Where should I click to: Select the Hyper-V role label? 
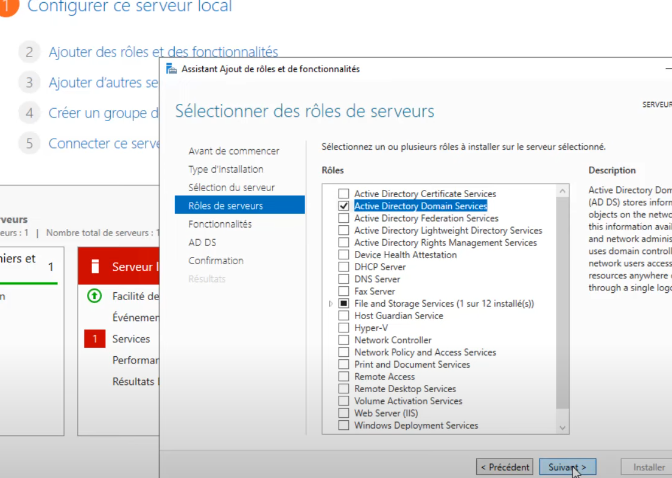[371, 328]
